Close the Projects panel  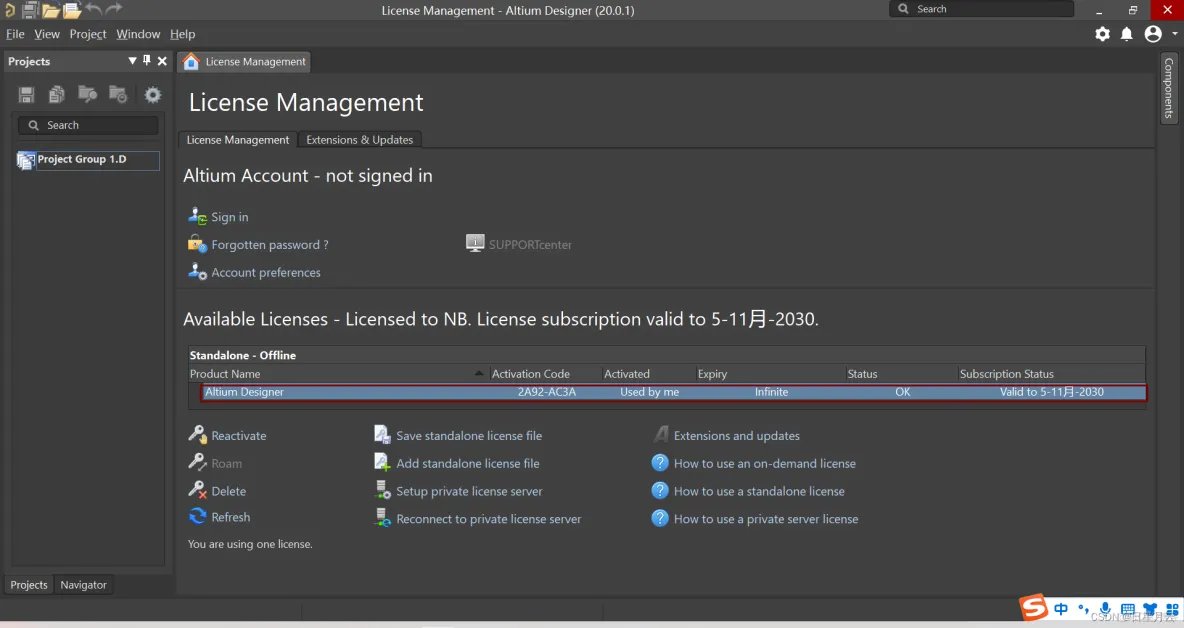(162, 61)
